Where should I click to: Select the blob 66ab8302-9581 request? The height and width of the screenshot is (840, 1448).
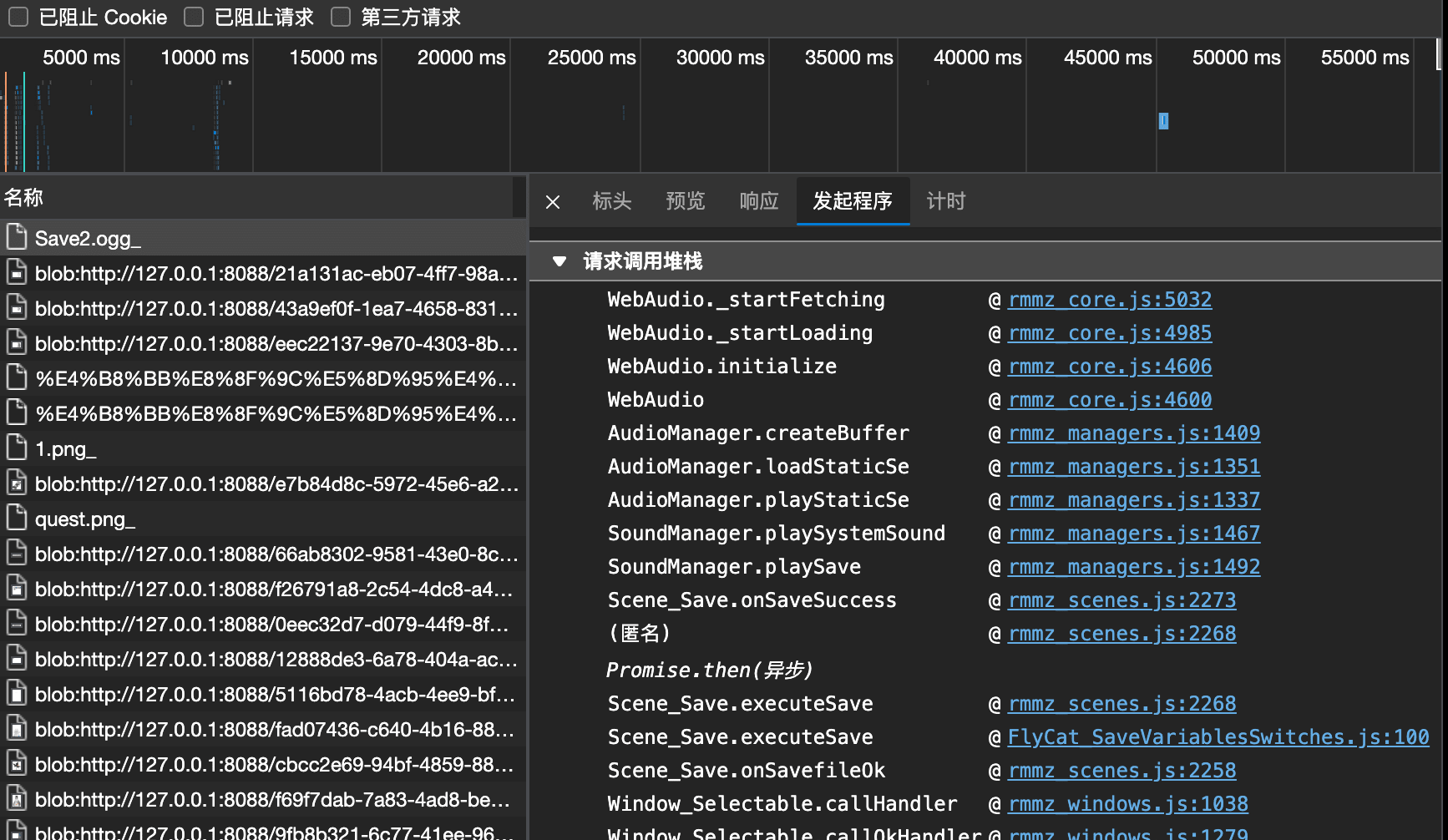pyautogui.click(x=263, y=554)
